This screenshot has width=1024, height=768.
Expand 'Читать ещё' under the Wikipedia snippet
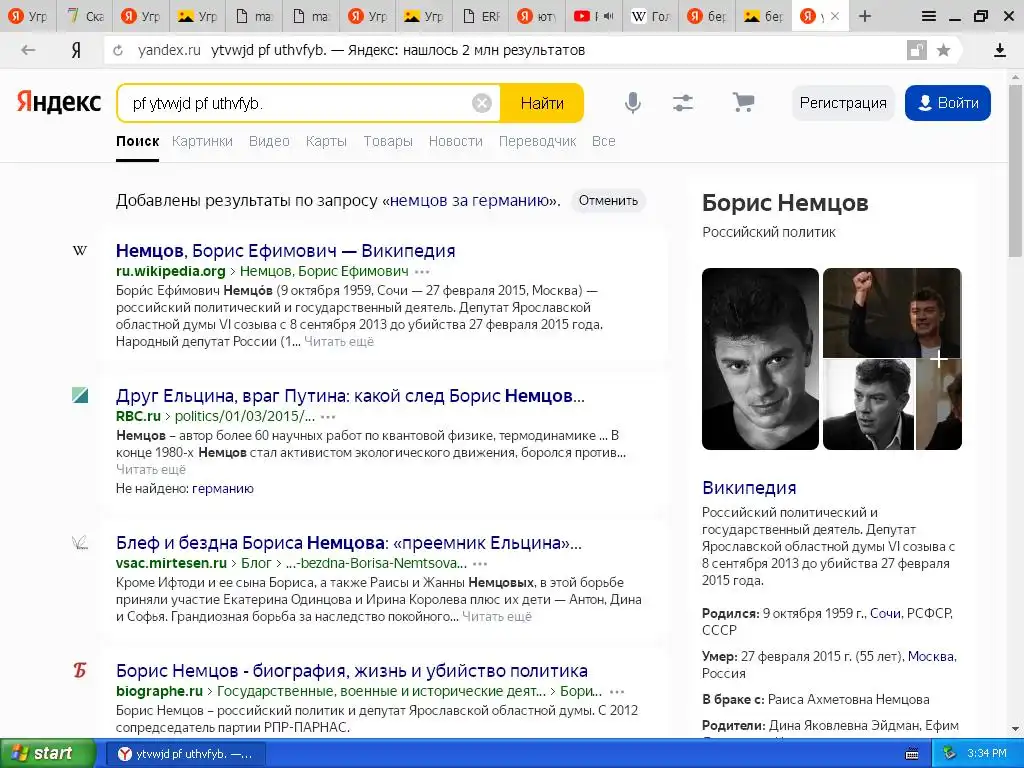tap(339, 342)
